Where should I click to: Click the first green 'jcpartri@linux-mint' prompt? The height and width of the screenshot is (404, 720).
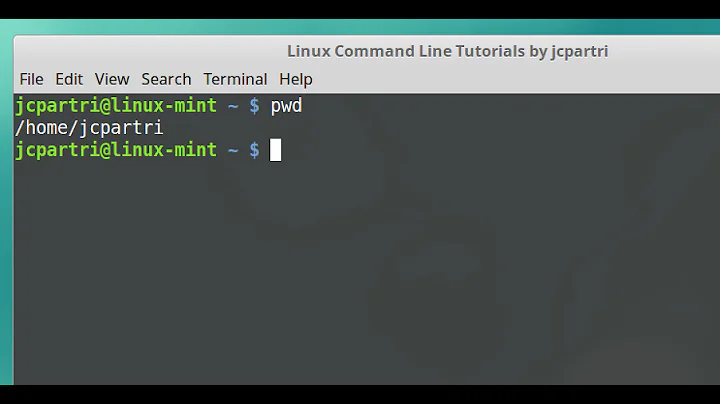(116, 106)
